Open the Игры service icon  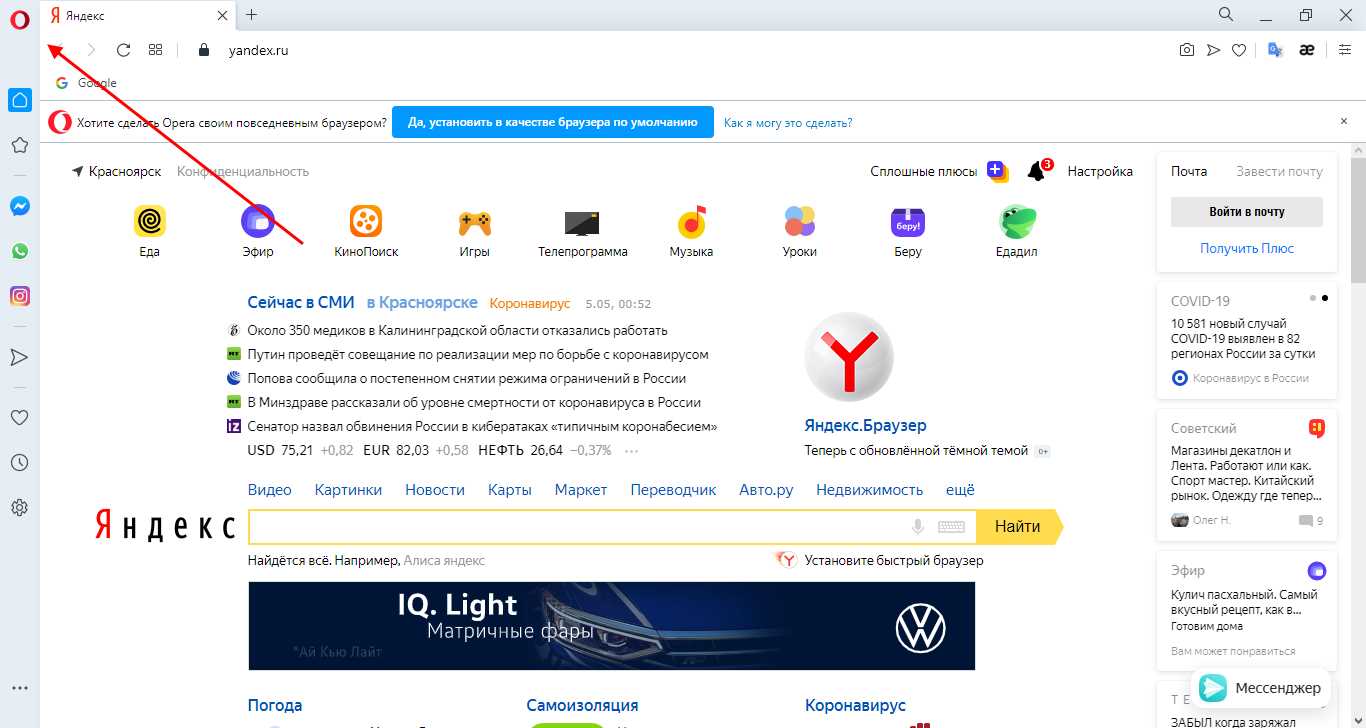click(x=474, y=221)
